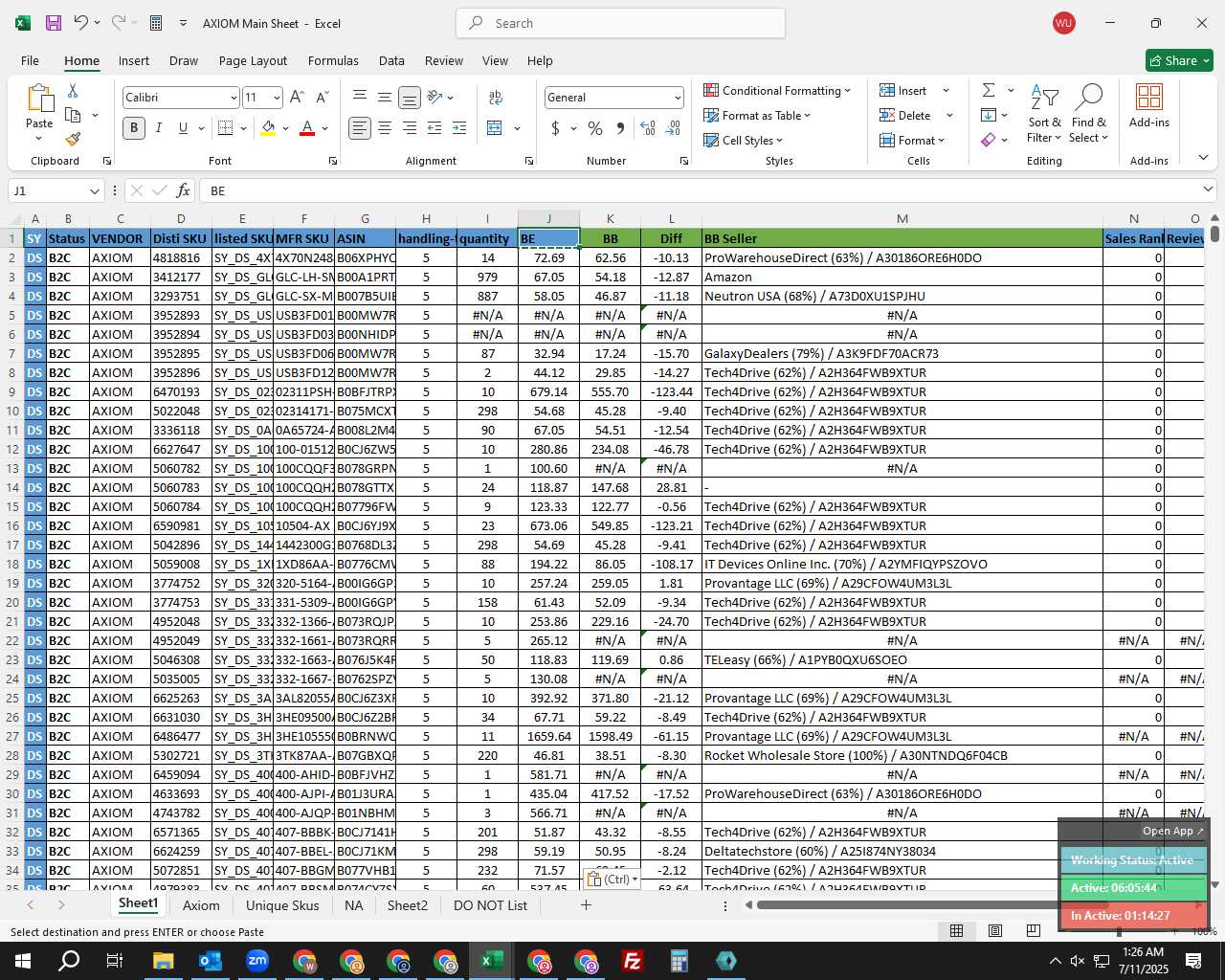
Task: Click the Insert Function fx icon
Action: (x=184, y=190)
